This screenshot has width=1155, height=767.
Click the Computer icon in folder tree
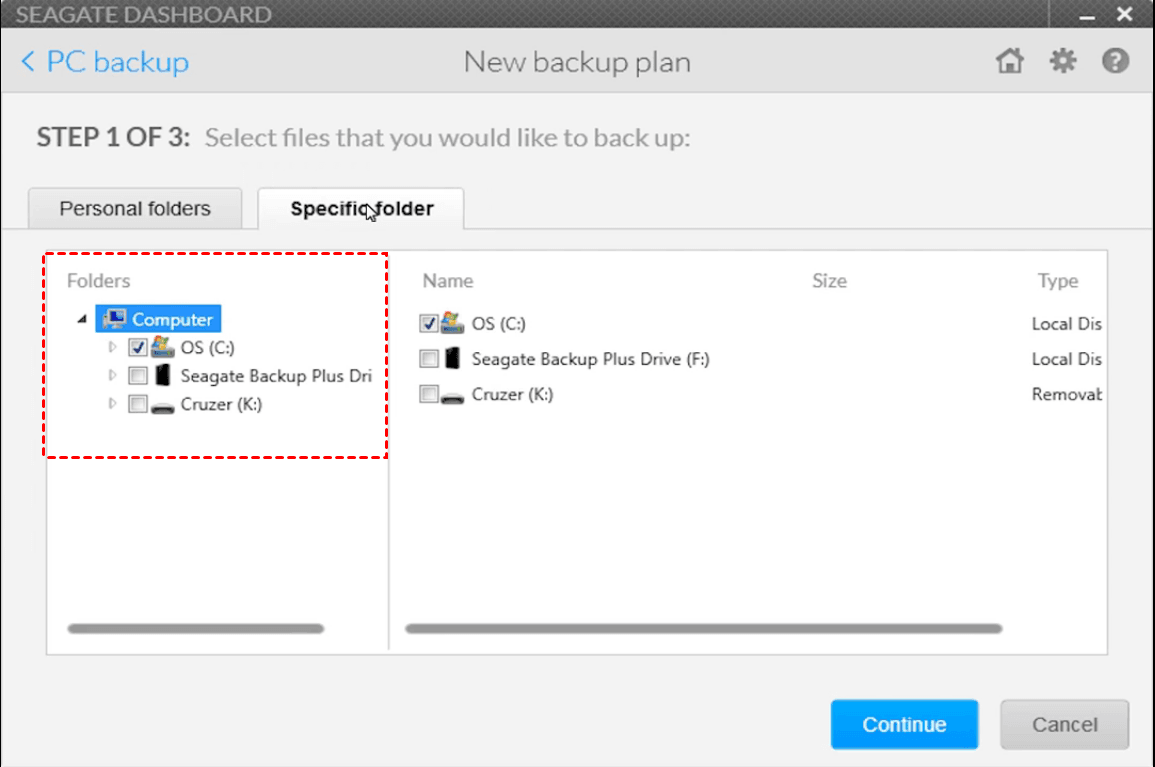[114, 320]
